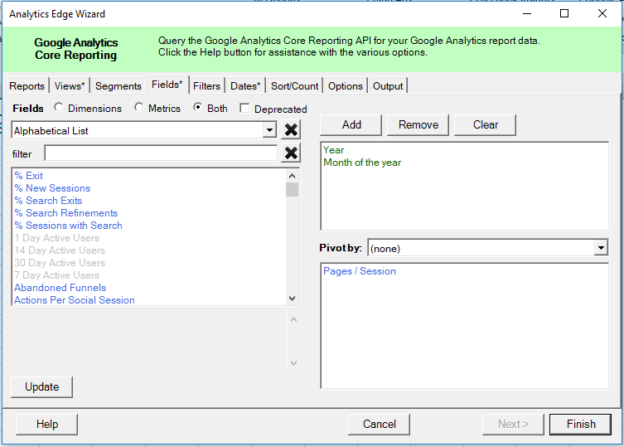Image resolution: width=624 pixels, height=447 pixels.
Task: Enable the Deprecated checkbox
Action: point(244,108)
